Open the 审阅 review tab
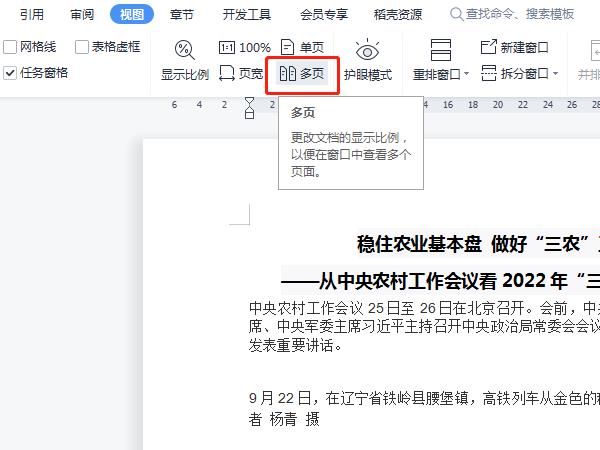This screenshot has height=450, width=600. 83,14
